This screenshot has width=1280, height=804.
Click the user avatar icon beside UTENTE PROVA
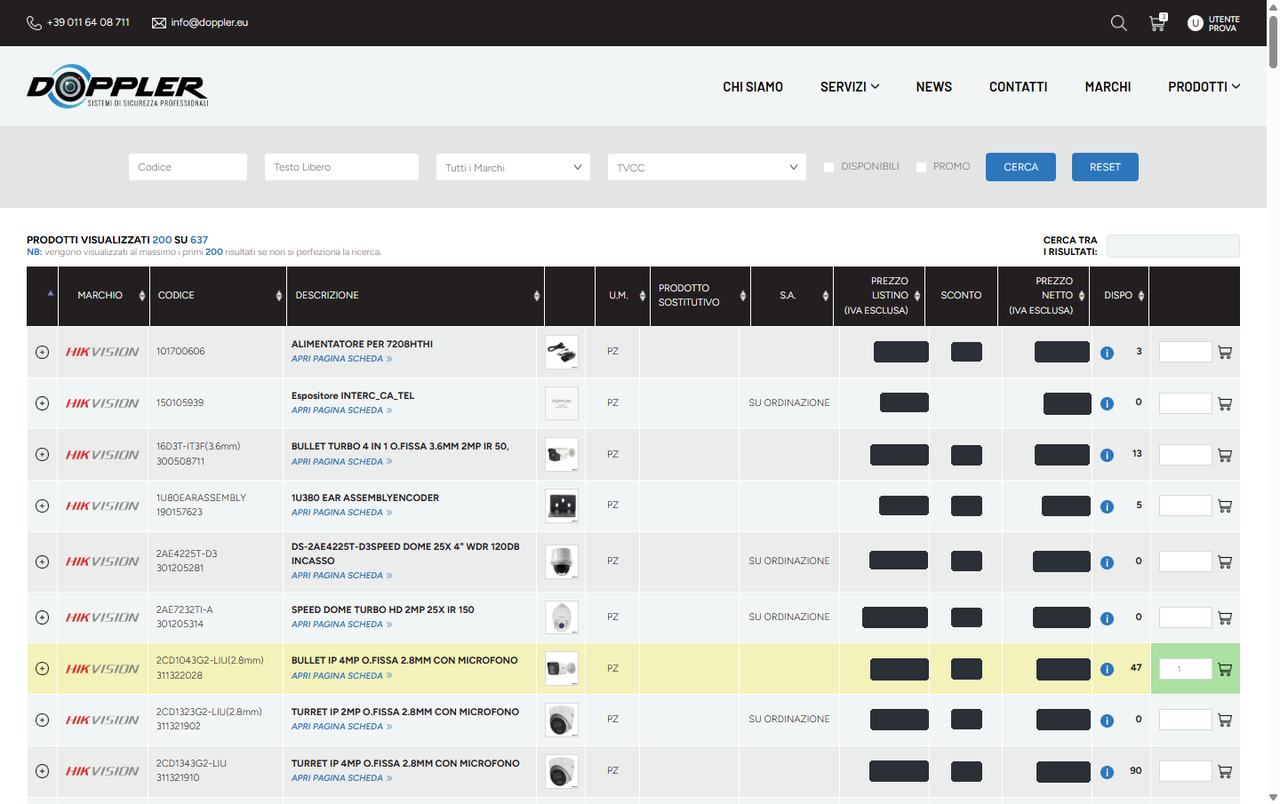[1195, 23]
